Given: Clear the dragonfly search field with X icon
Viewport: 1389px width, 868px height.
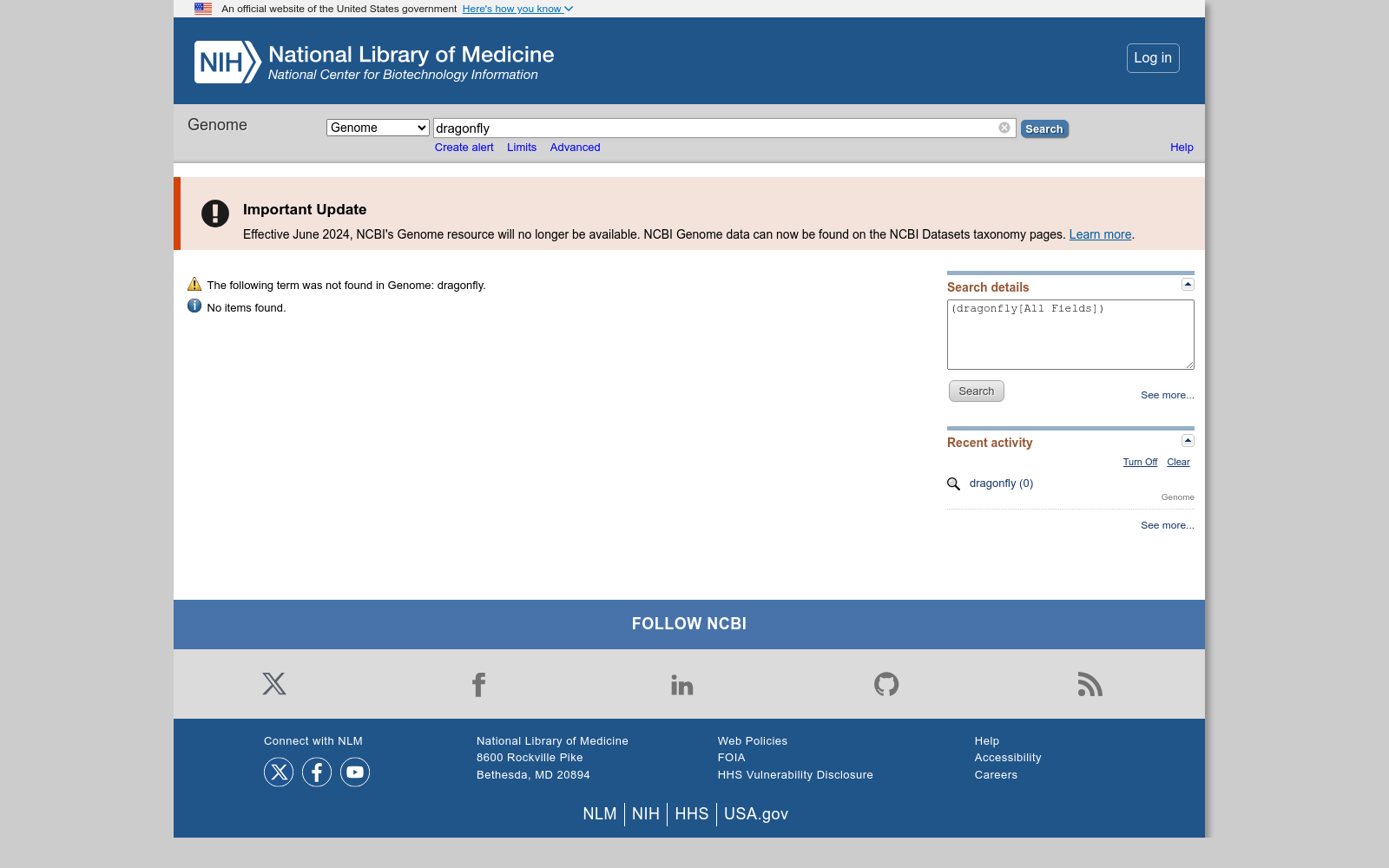Looking at the screenshot, I should [1004, 128].
